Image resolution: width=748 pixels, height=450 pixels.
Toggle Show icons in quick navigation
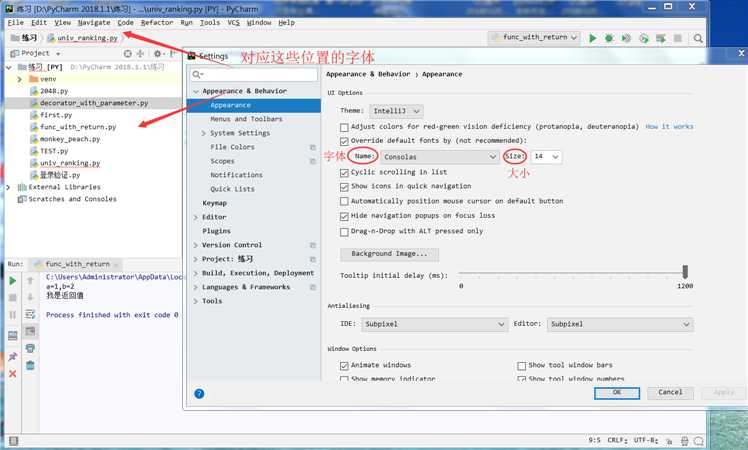(x=344, y=187)
